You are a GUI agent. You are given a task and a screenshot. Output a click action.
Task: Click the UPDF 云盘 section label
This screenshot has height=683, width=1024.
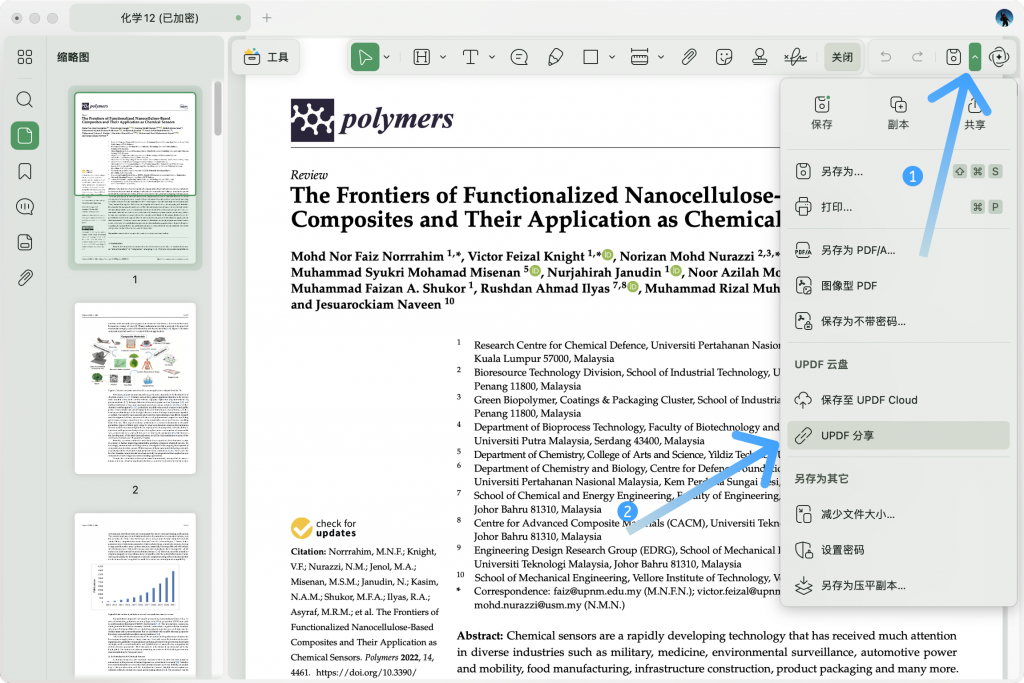click(x=821, y=364)
